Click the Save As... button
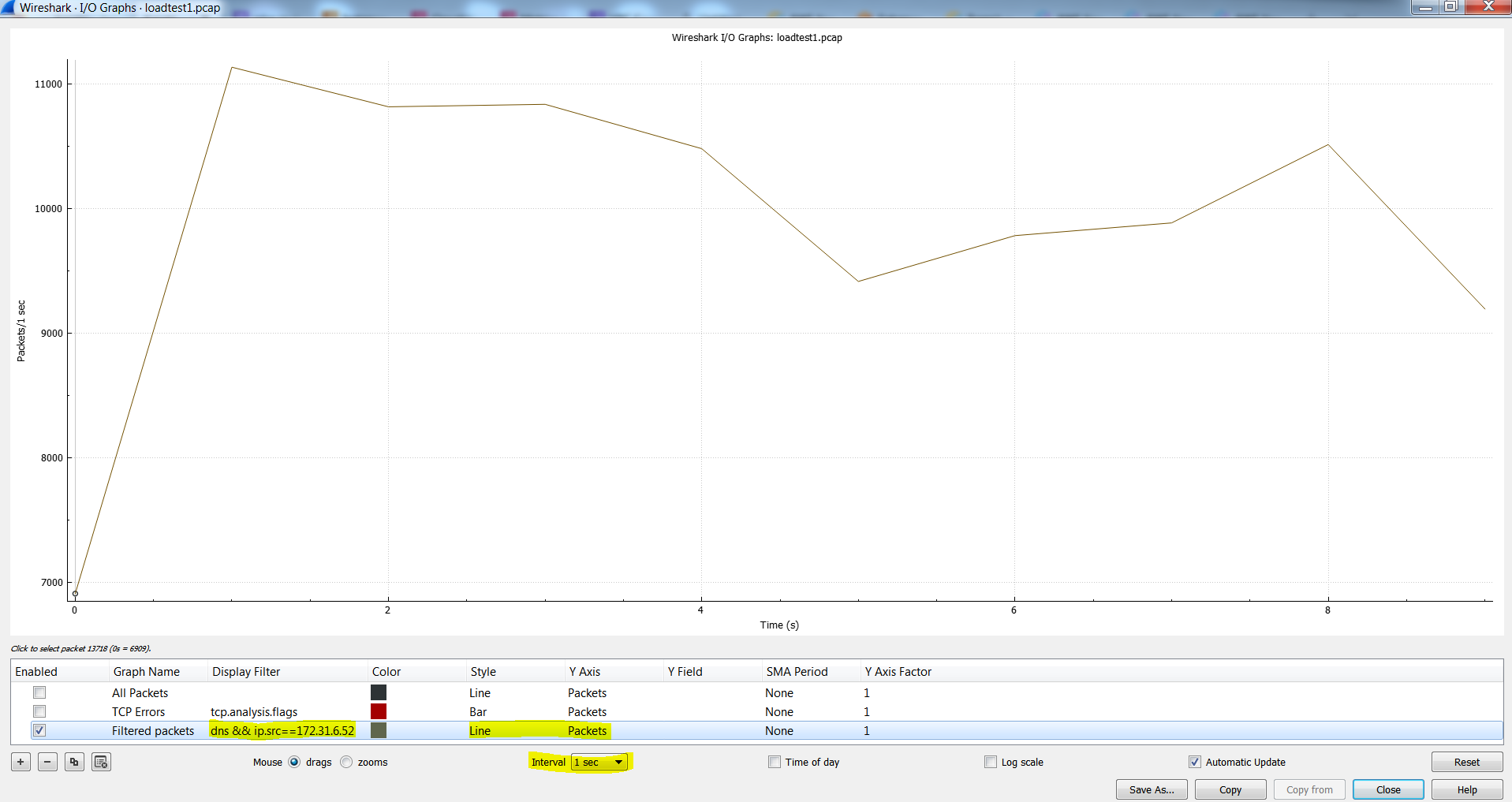This screenshot has height=802, width=1512. tap(1152, 789)
